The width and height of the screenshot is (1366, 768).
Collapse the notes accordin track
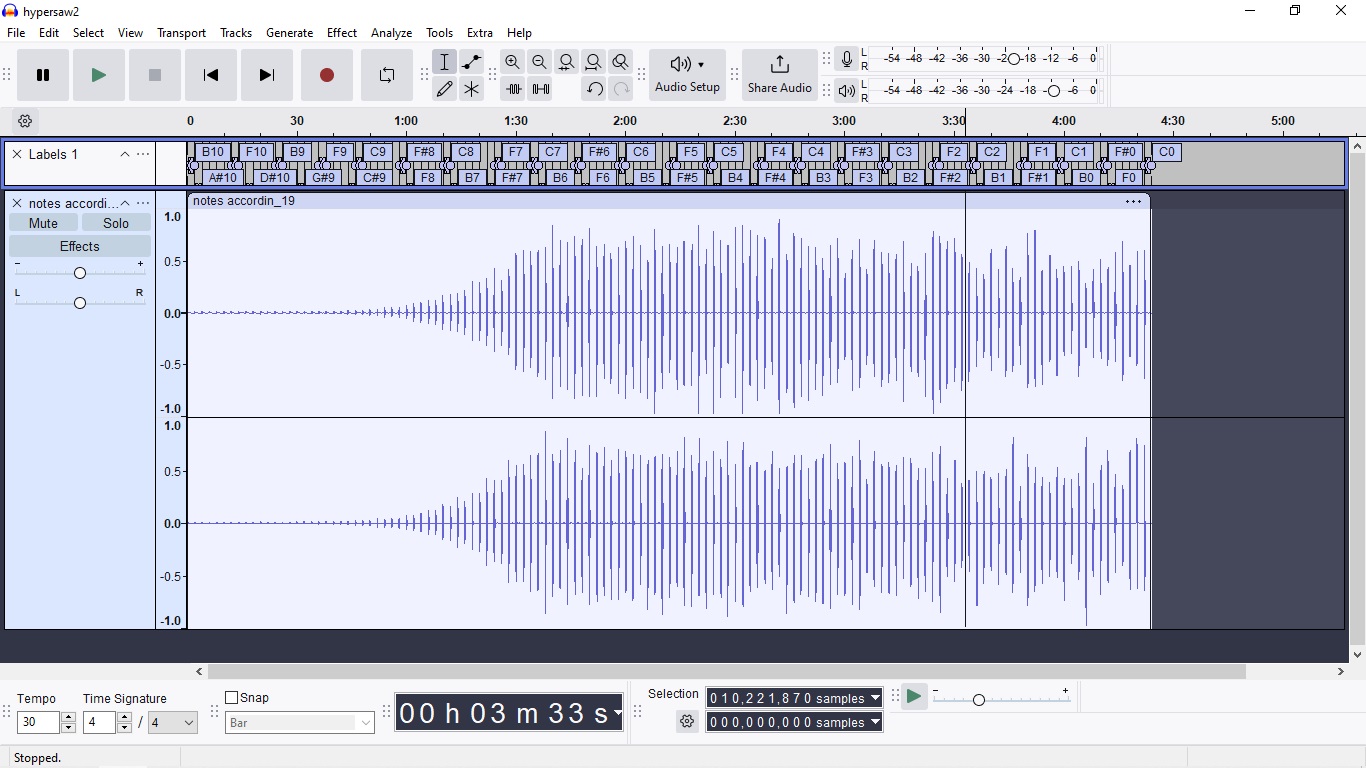tap(125, 203)
